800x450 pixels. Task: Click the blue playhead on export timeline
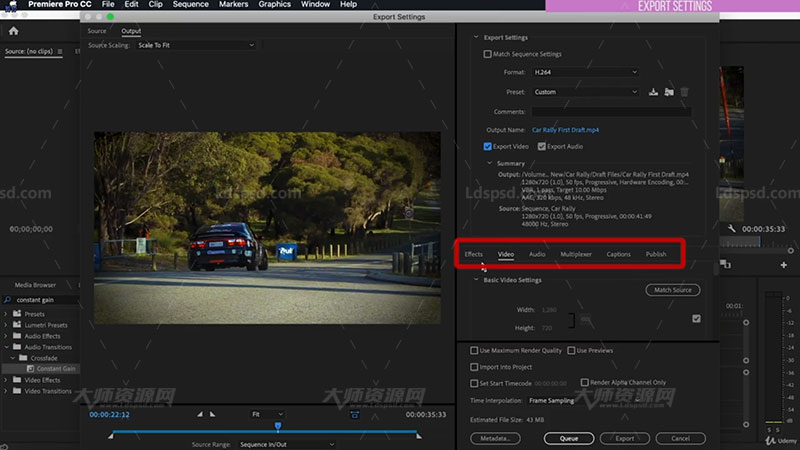[278, 426]
